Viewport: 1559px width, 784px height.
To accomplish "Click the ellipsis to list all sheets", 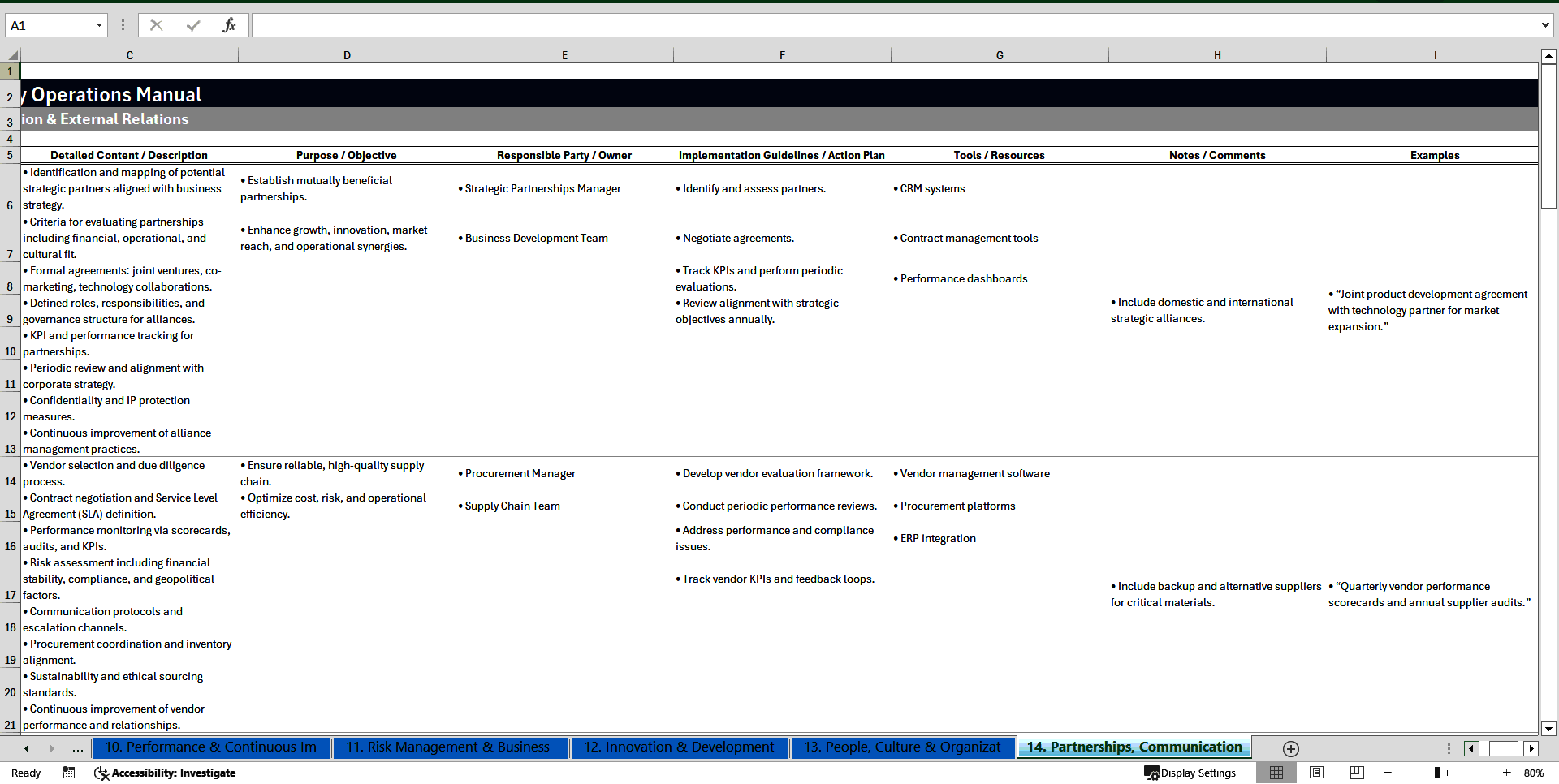I will (78, 748).
